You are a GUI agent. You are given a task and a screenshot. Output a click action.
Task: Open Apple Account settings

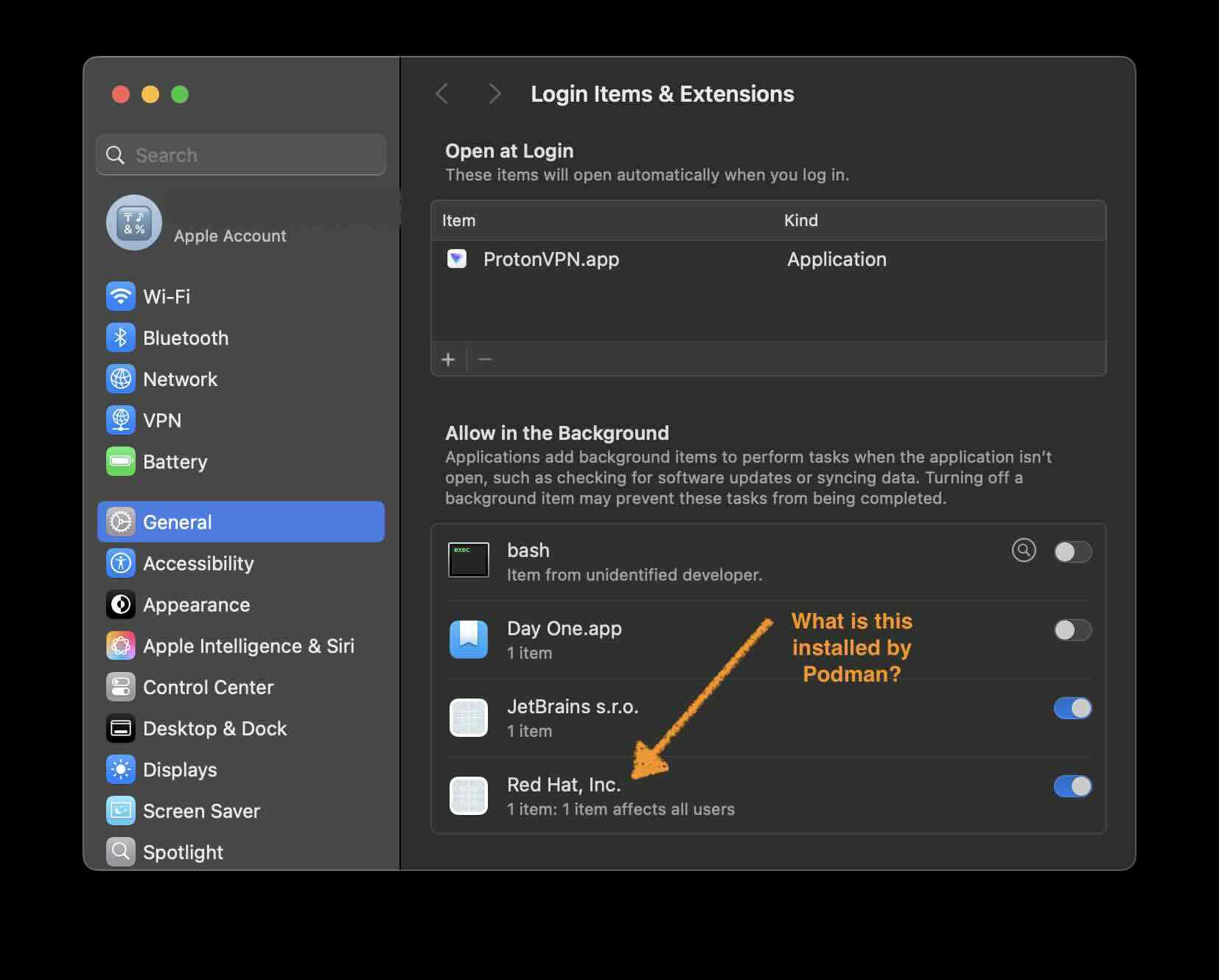[241, 223]
